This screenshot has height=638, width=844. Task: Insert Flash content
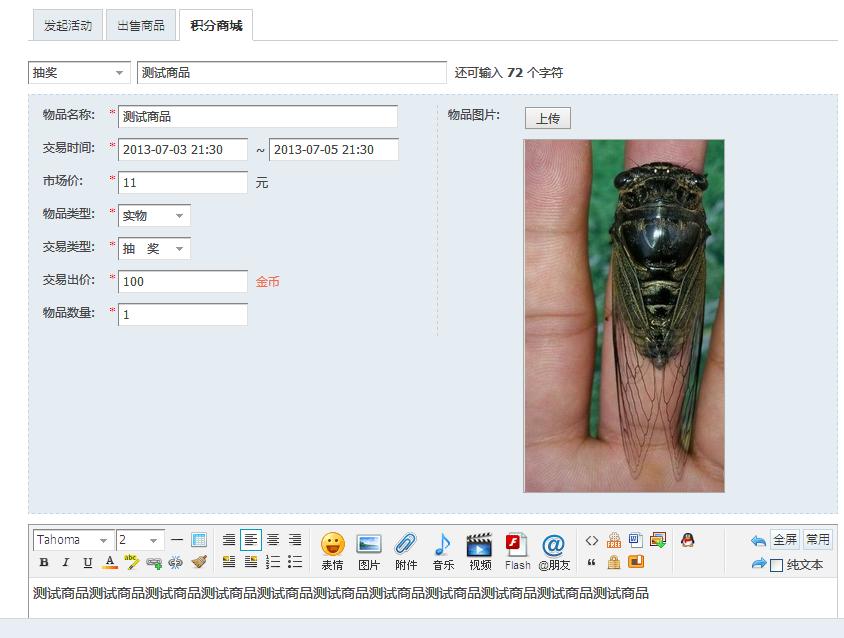point(517,551)
